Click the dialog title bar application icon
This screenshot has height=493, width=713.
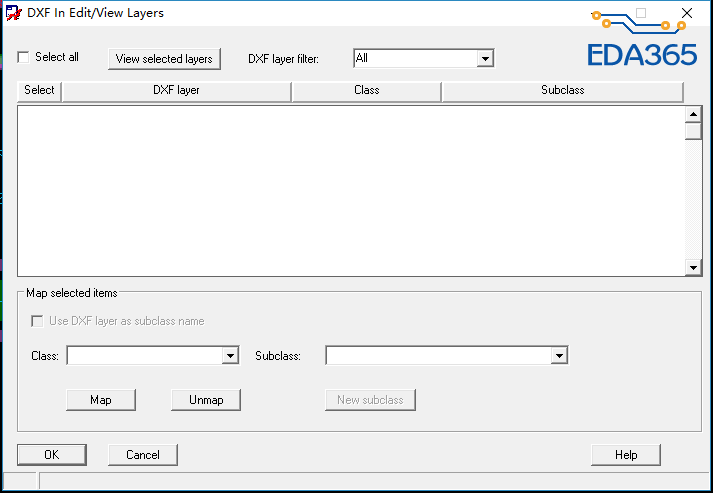point(14,13)
